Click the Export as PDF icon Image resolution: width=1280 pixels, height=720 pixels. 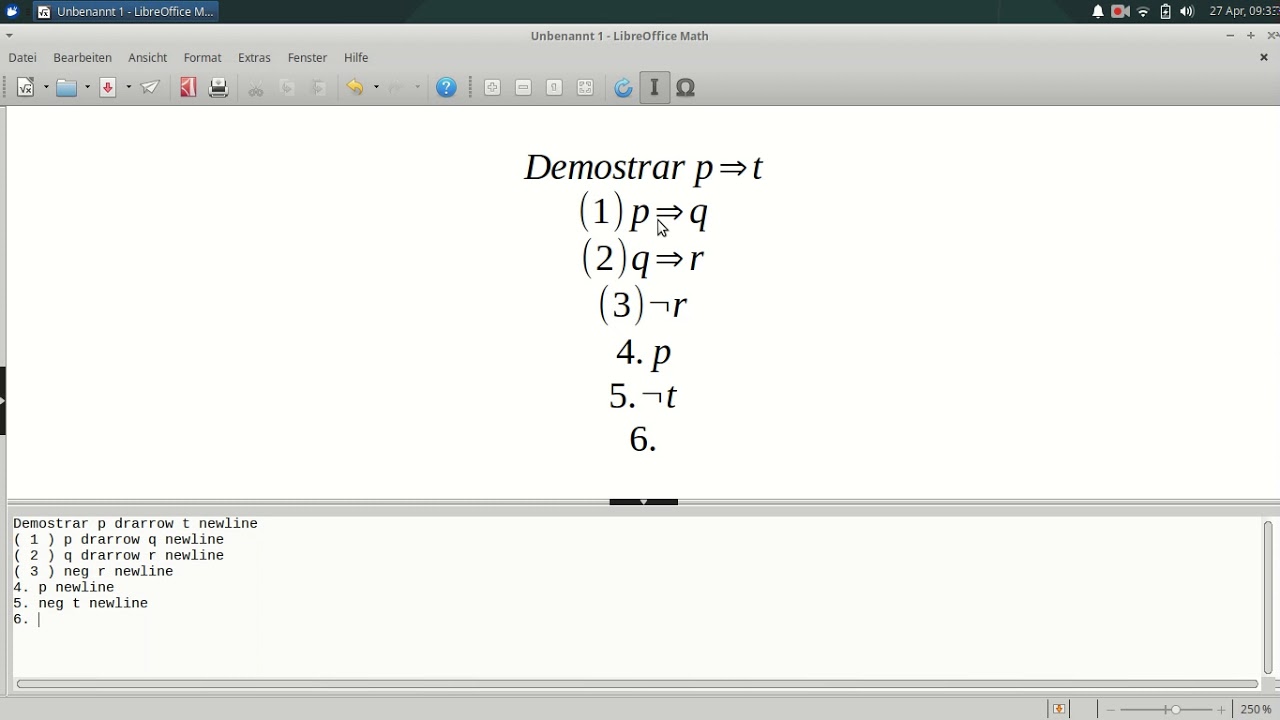[187, 88]
